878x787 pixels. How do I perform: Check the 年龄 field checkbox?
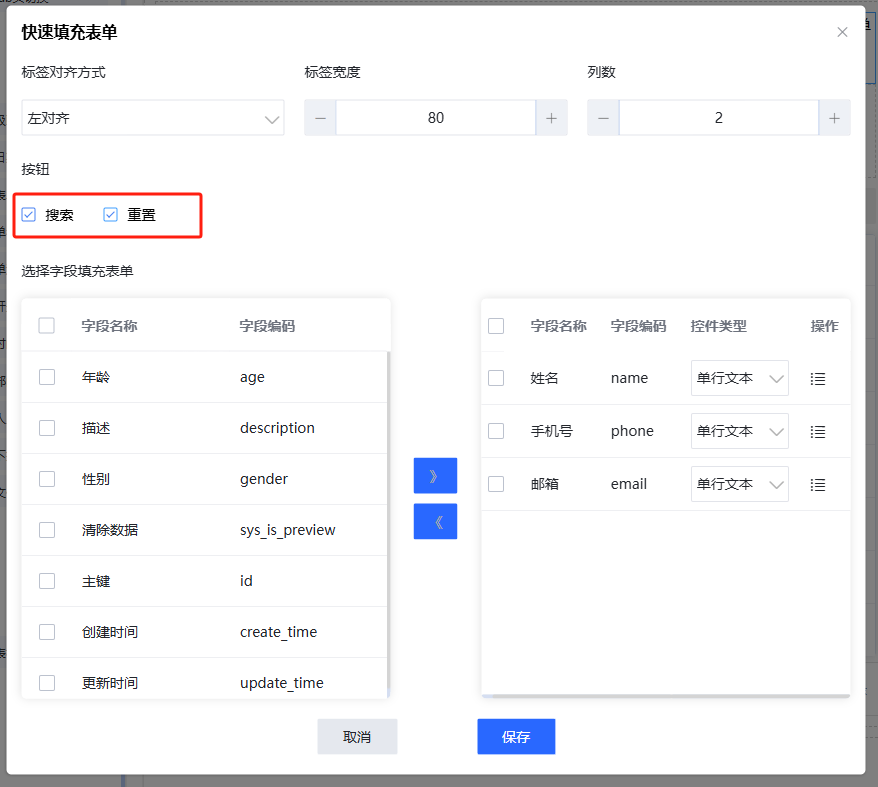(47, 377)
